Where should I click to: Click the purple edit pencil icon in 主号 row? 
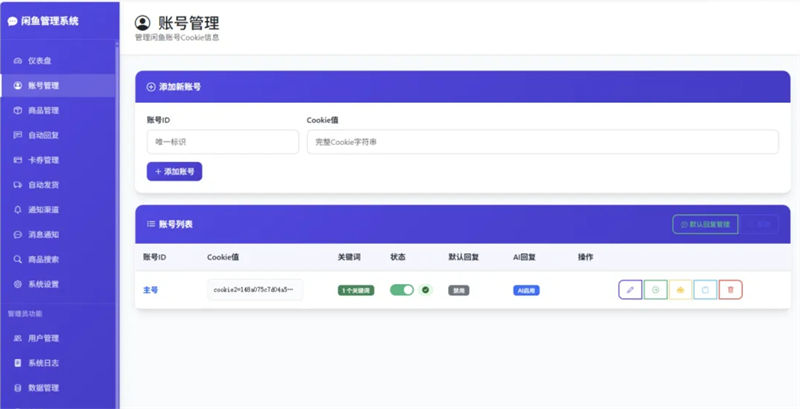tap(630, 290)
